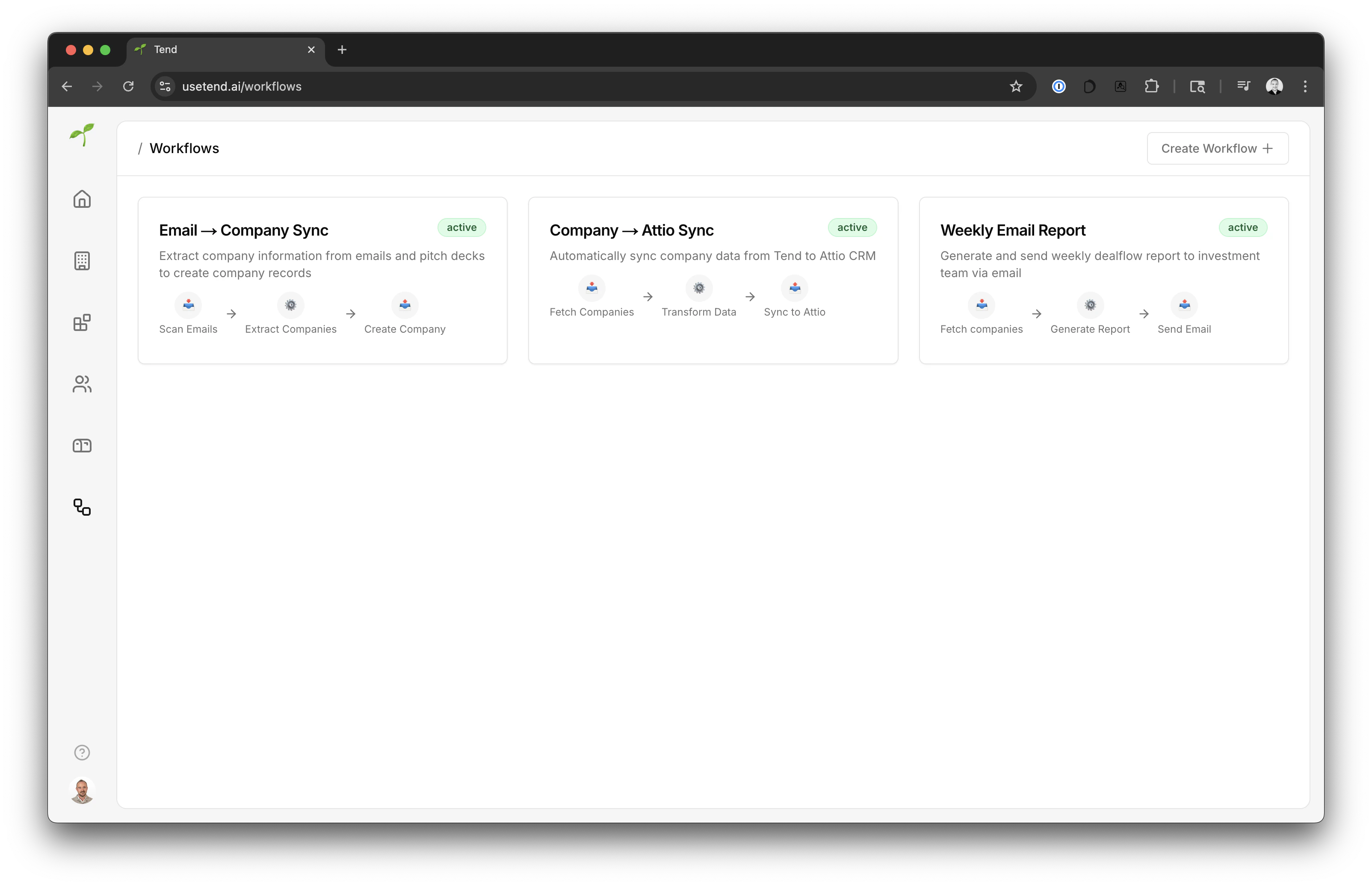Click the Workflows breadcrumb heading
The image size is (1372, 886).
(184, 148)
